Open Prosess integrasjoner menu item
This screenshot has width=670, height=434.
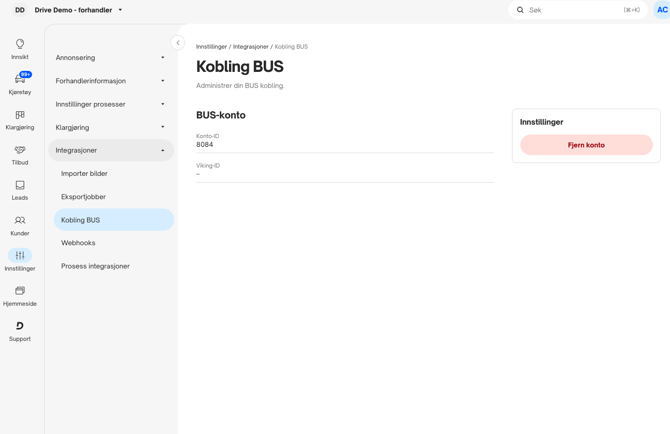tap(113, 266)
